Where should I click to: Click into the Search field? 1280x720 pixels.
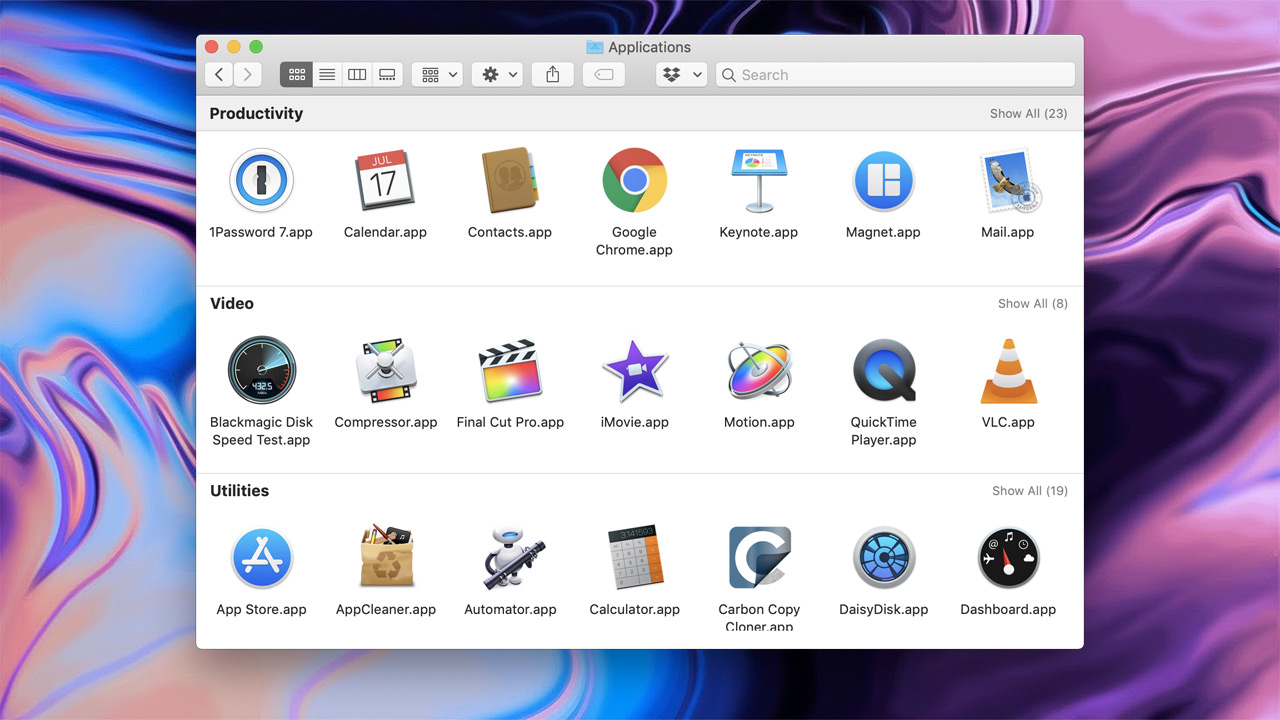[895, 75]
